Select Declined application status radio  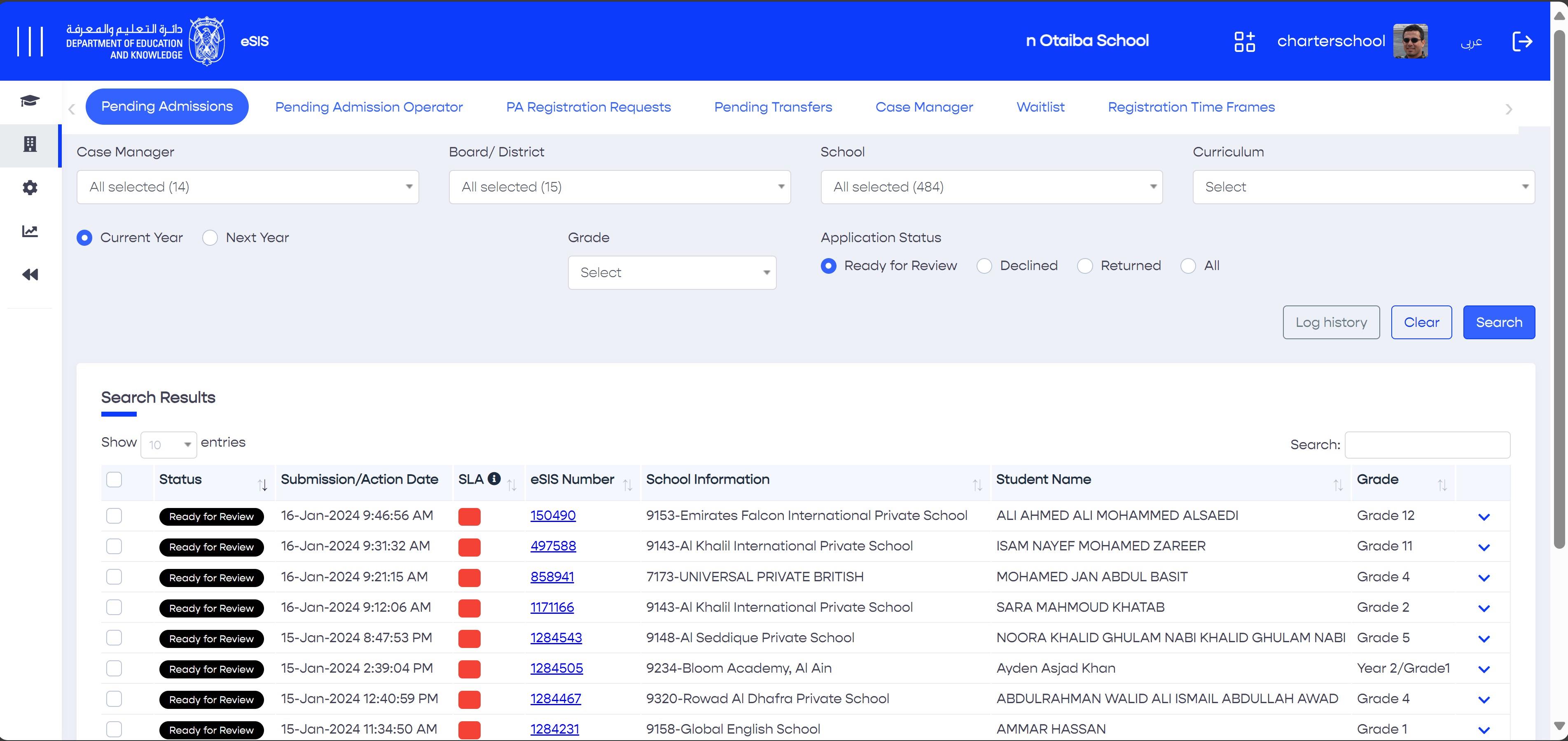[x=984, y=266]
